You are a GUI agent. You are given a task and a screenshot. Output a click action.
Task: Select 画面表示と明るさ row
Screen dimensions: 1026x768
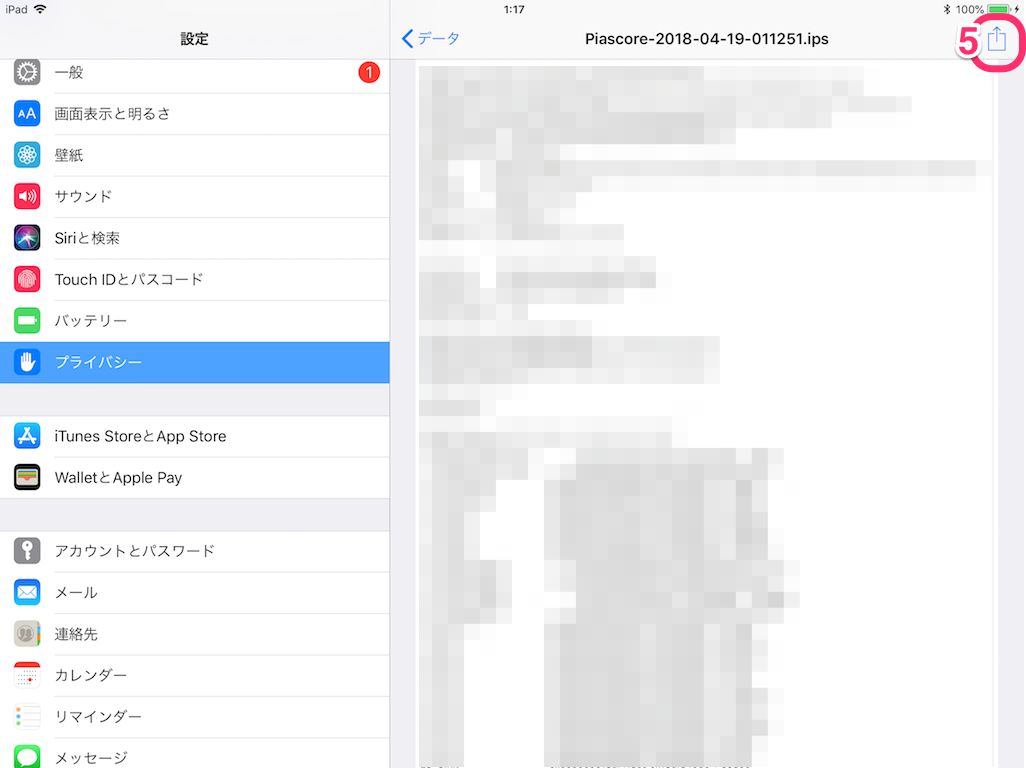[195, 114]
